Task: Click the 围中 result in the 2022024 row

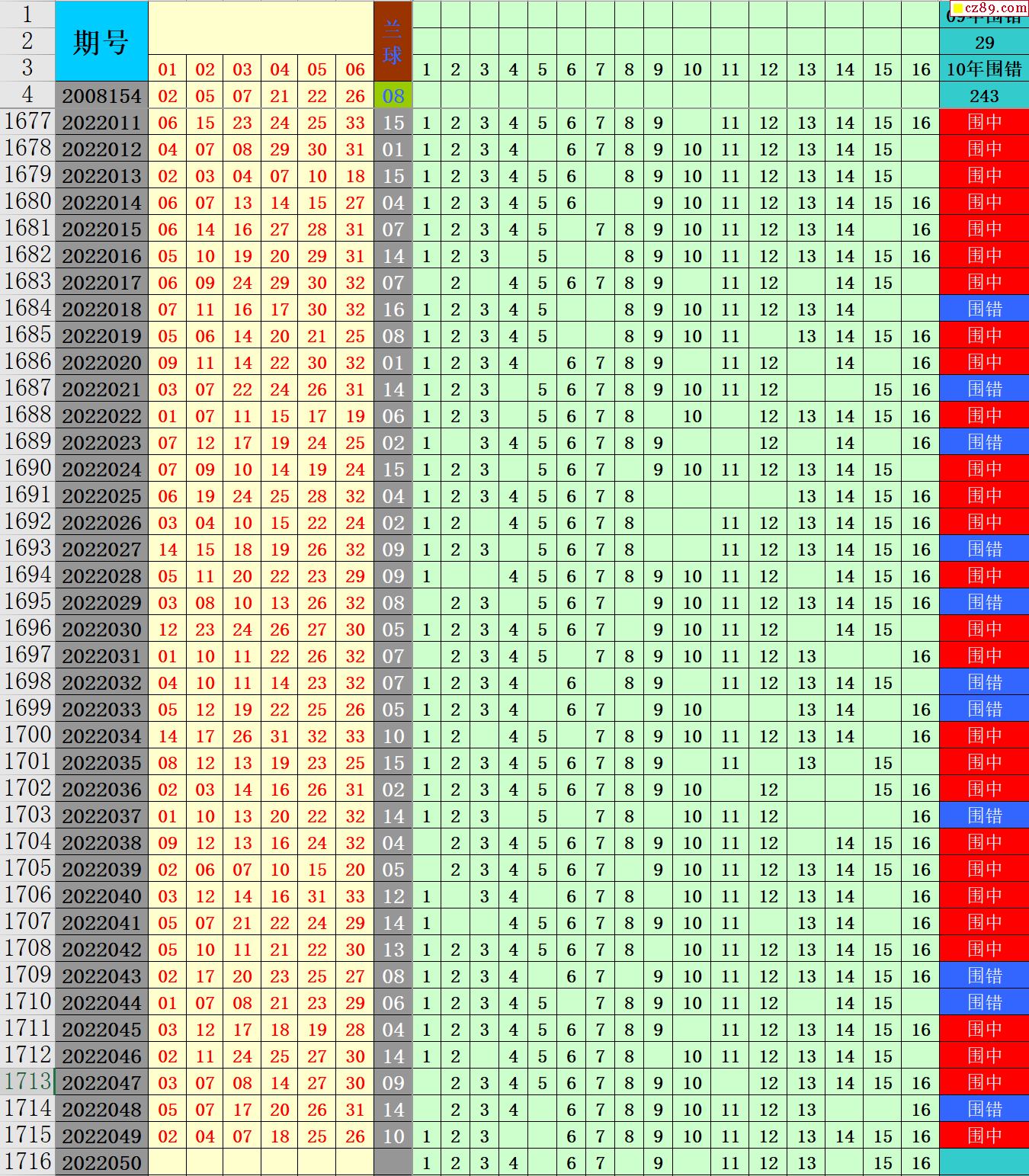Action: [x=984, y=469]
